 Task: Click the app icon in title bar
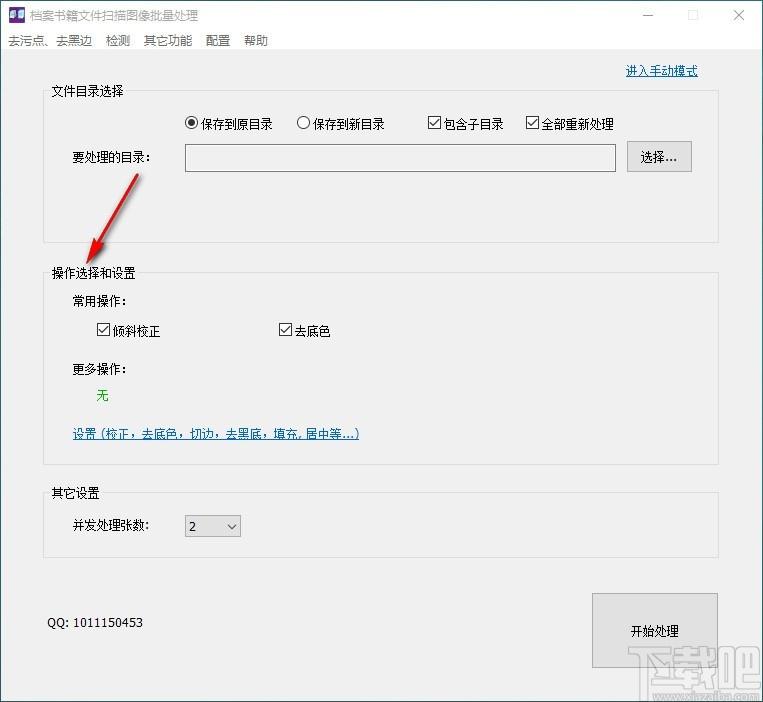[17, 15]
